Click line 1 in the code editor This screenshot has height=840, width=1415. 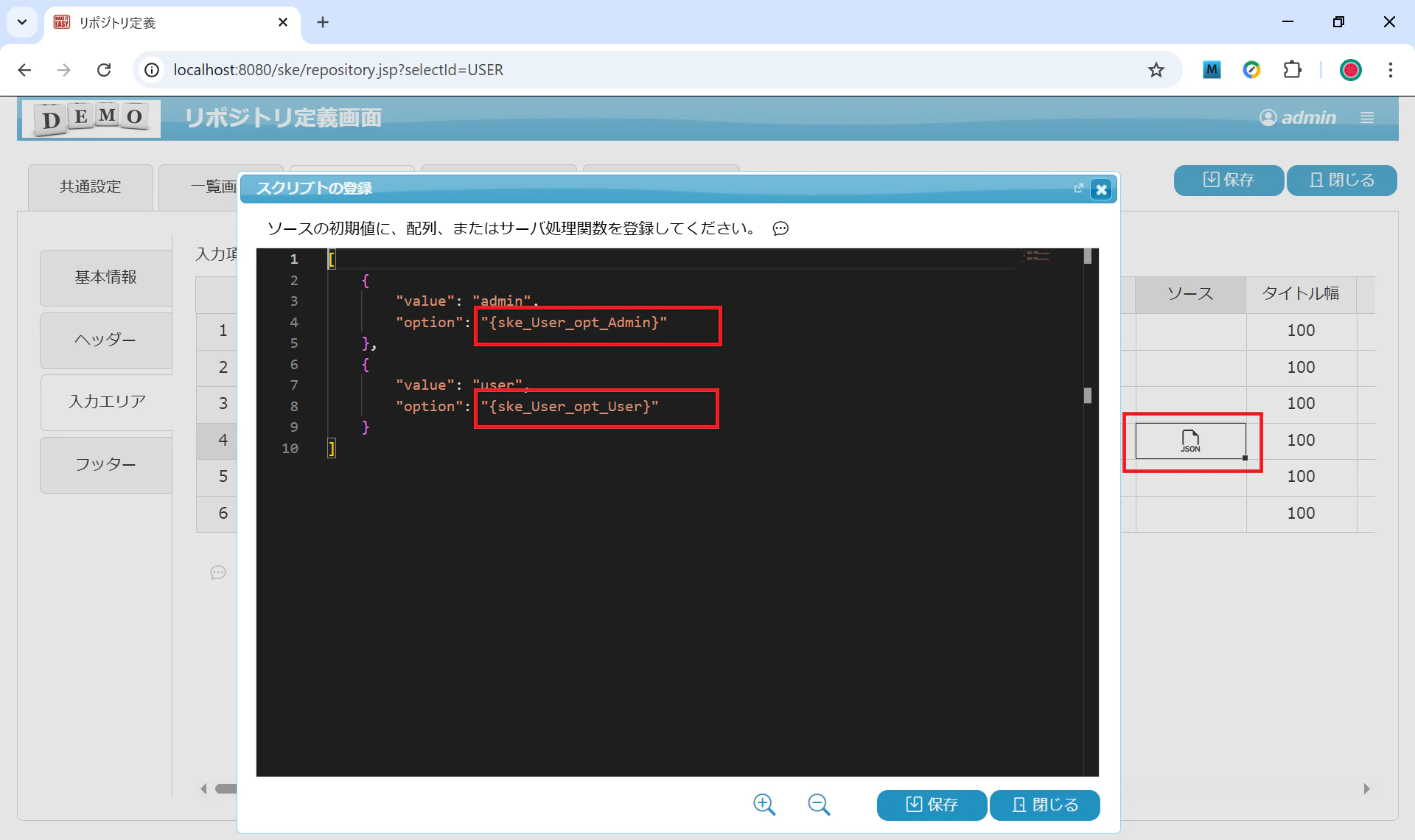pos(671,259)
